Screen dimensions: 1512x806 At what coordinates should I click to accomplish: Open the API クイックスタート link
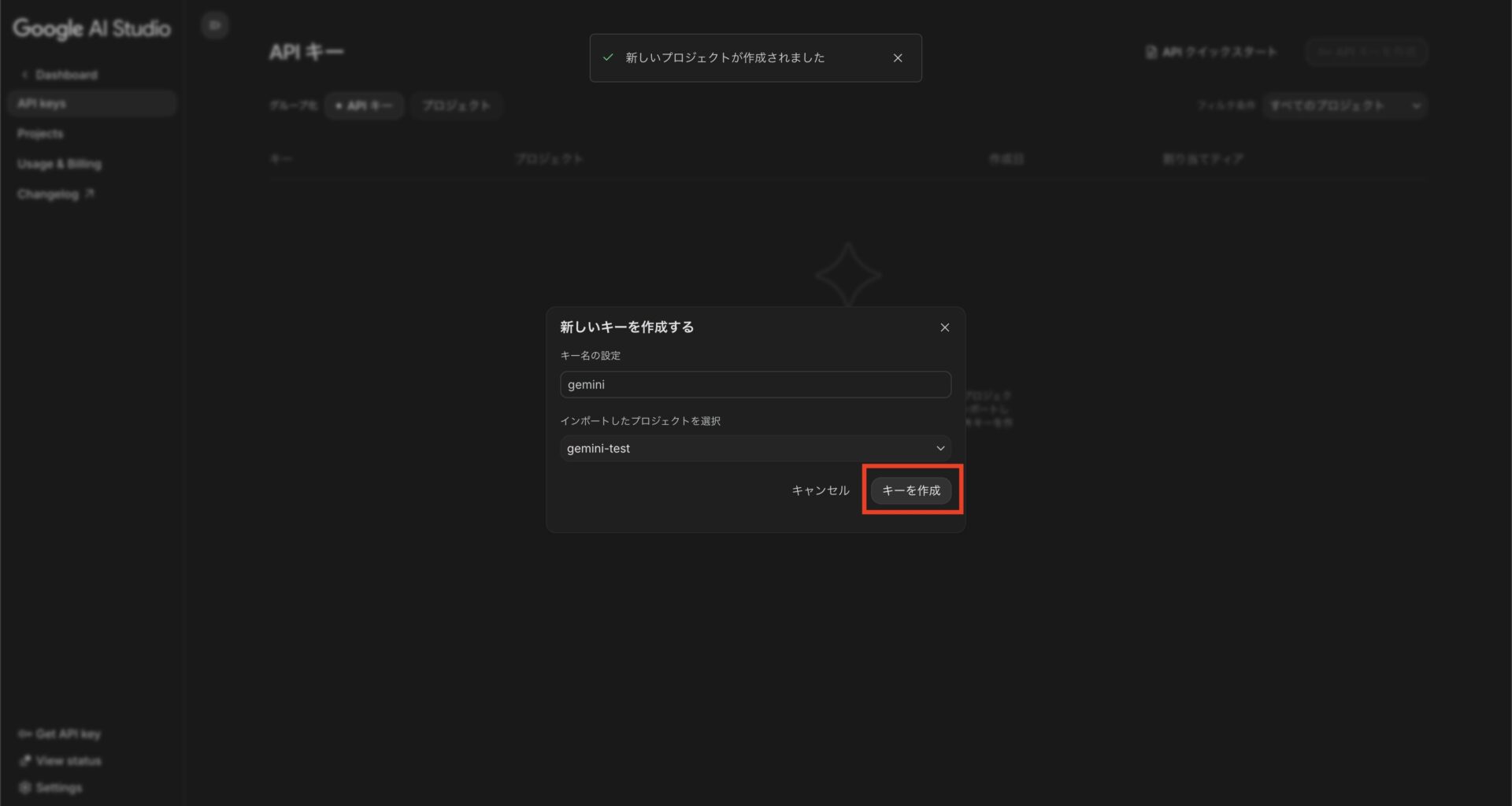click(x=1210, y=52)
